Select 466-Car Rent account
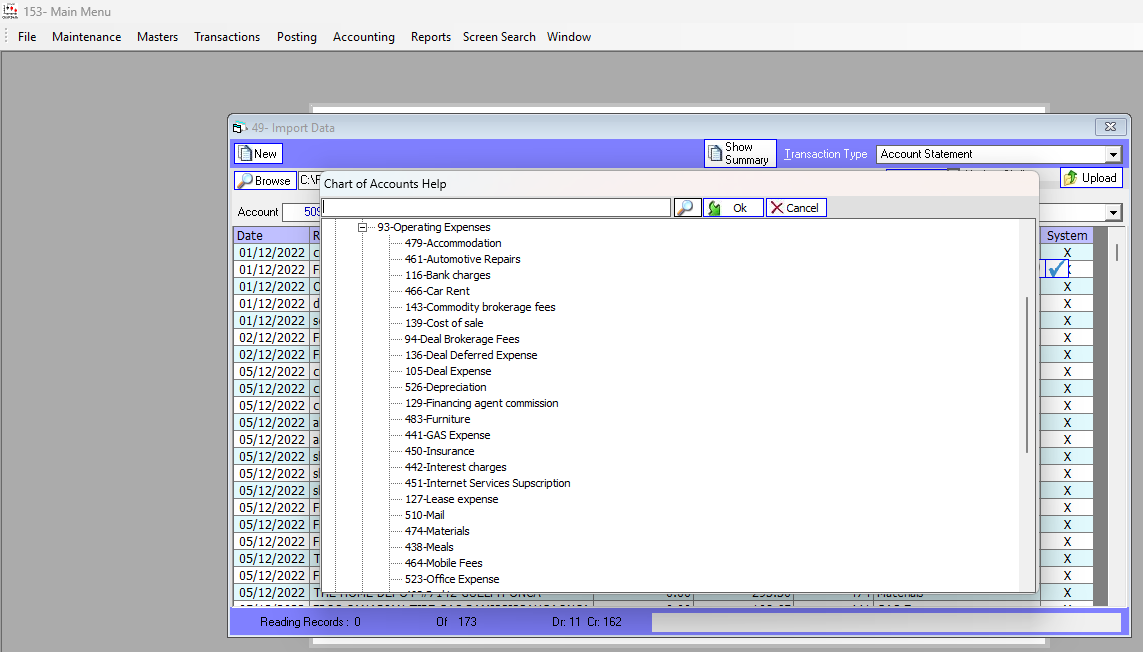Screen dimensions: 1143x652 [x=437, y=292]
